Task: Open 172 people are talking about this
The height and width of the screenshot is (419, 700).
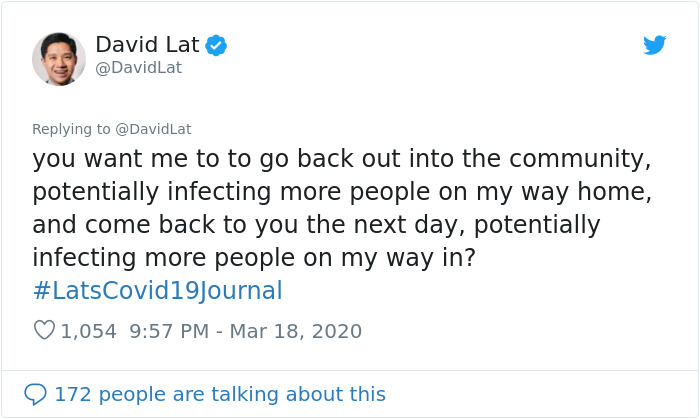Action: 219,394
